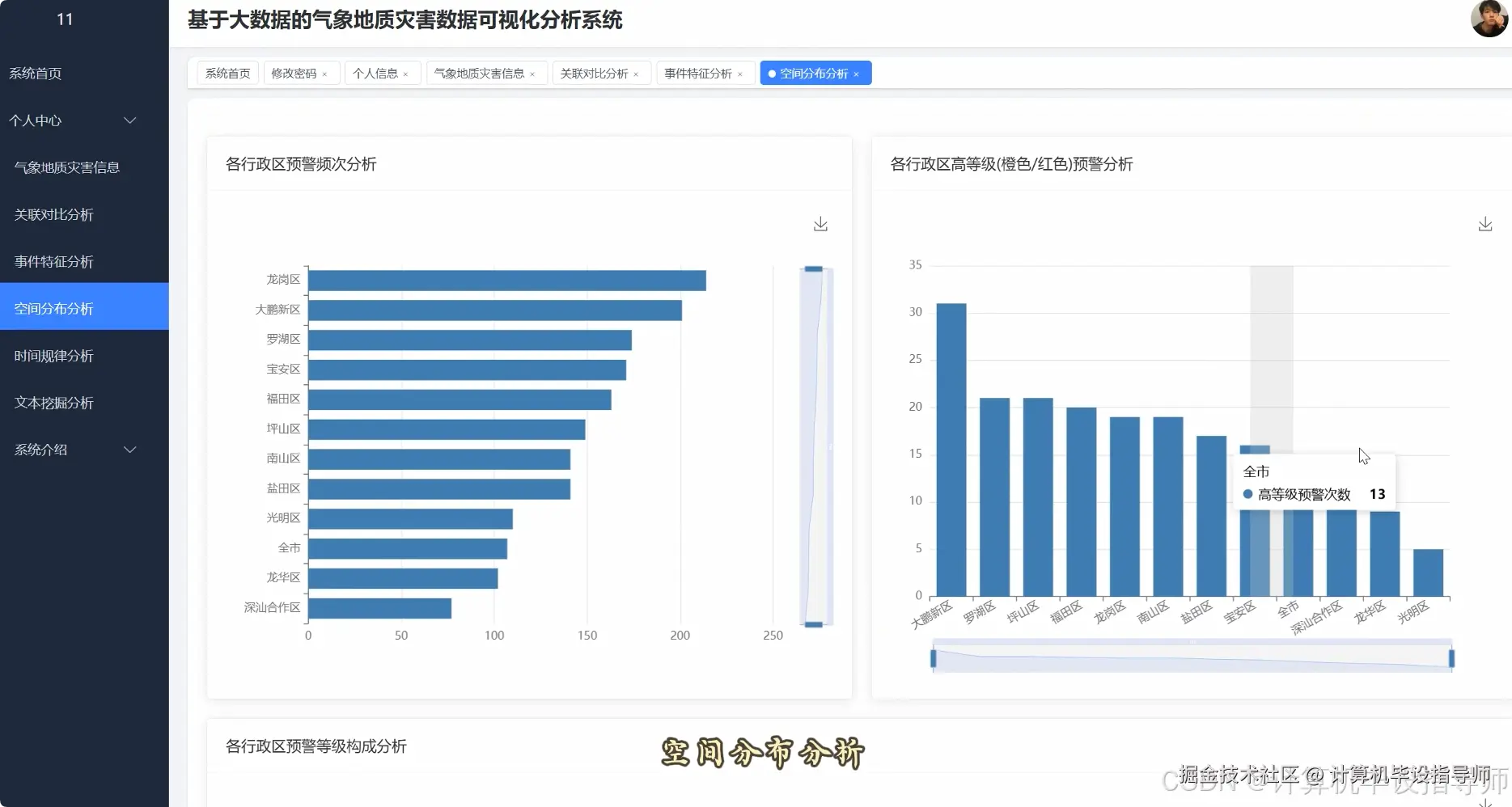The height and width of the screenshot is (807, 1512).
Task: Click the active tab indicator dot on 空间分布分析
Action: 773,73
